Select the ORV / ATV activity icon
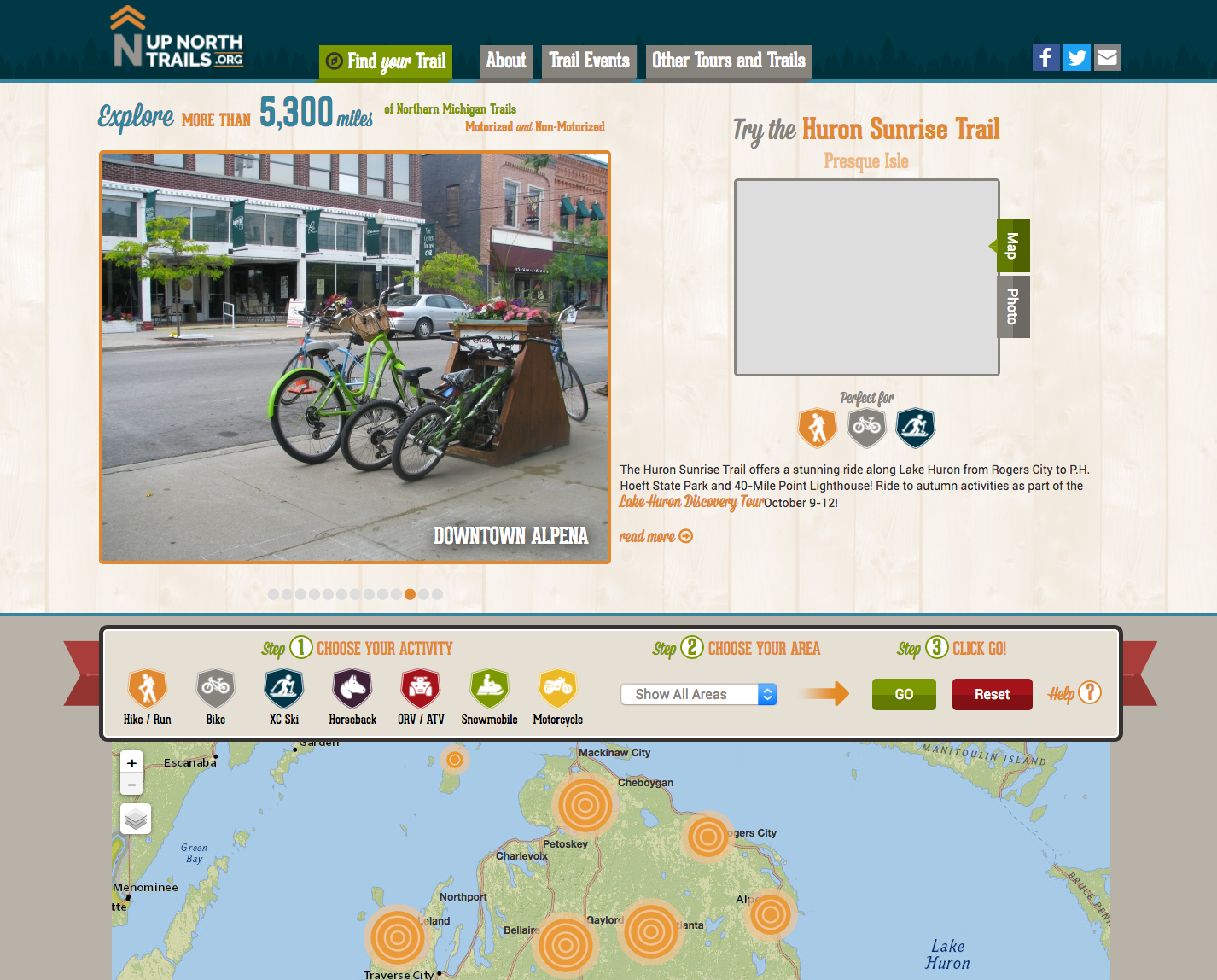1217x980 pixels. point(421,688)
